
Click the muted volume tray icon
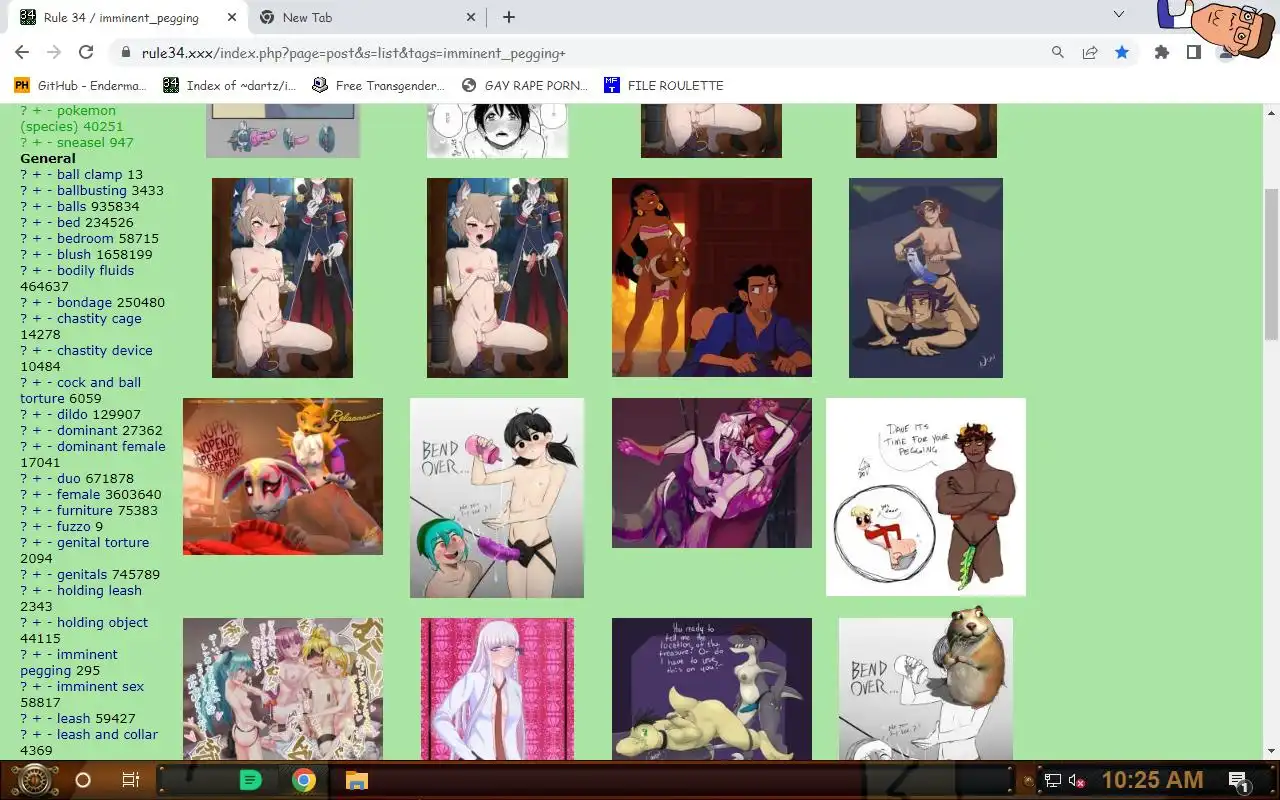pyautogui.click(x=1077, y=780)
